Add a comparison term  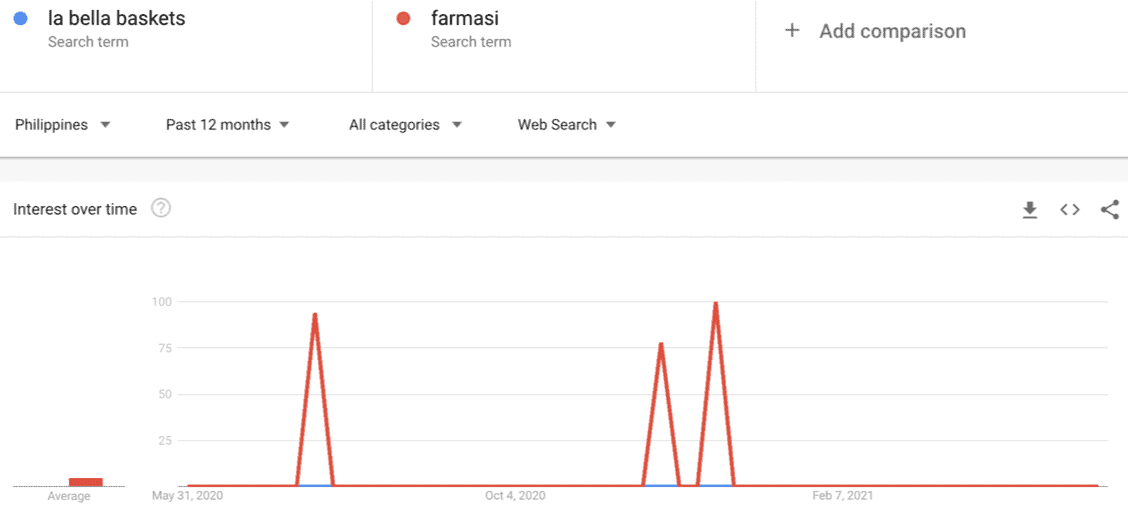coord(892,31)
